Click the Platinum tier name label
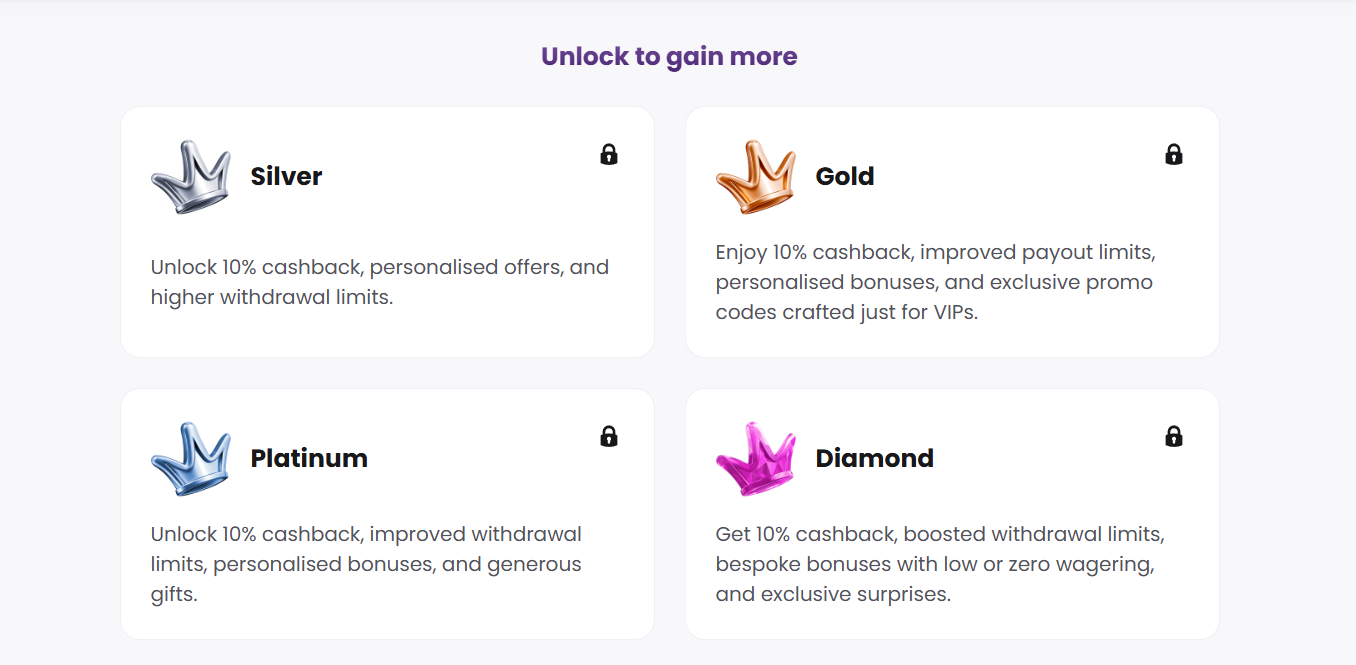1356x665 pixels. (x=309, y=458)
